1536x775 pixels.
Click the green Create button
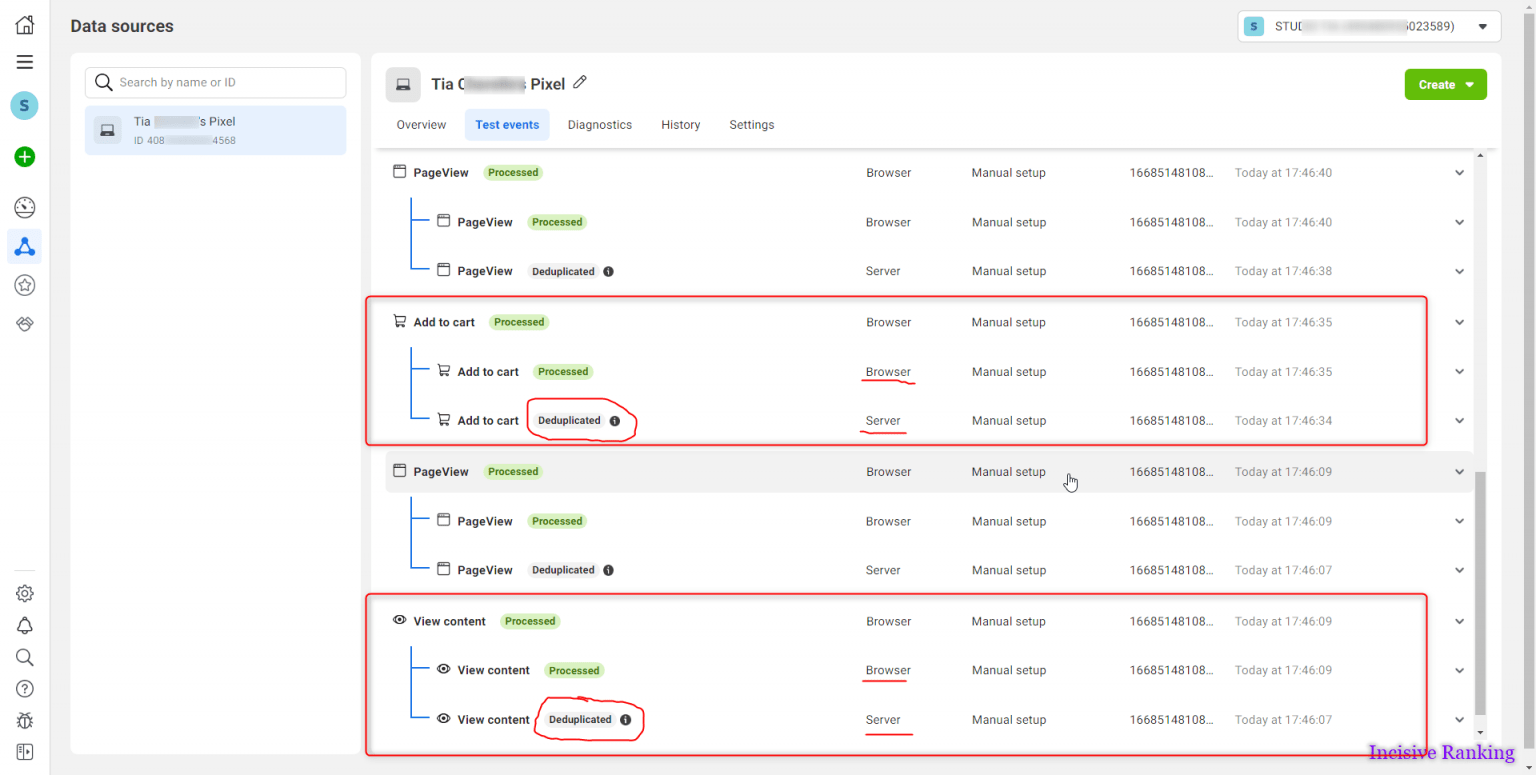click(x=1444, y=85)
